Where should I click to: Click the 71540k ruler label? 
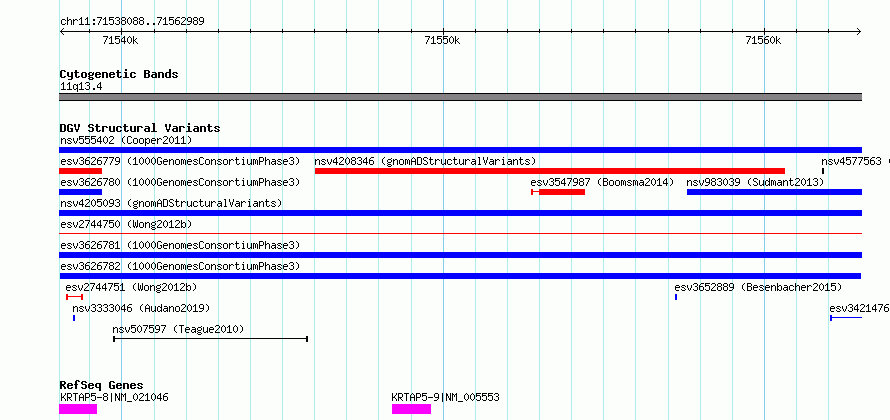[x=120, y=40]
